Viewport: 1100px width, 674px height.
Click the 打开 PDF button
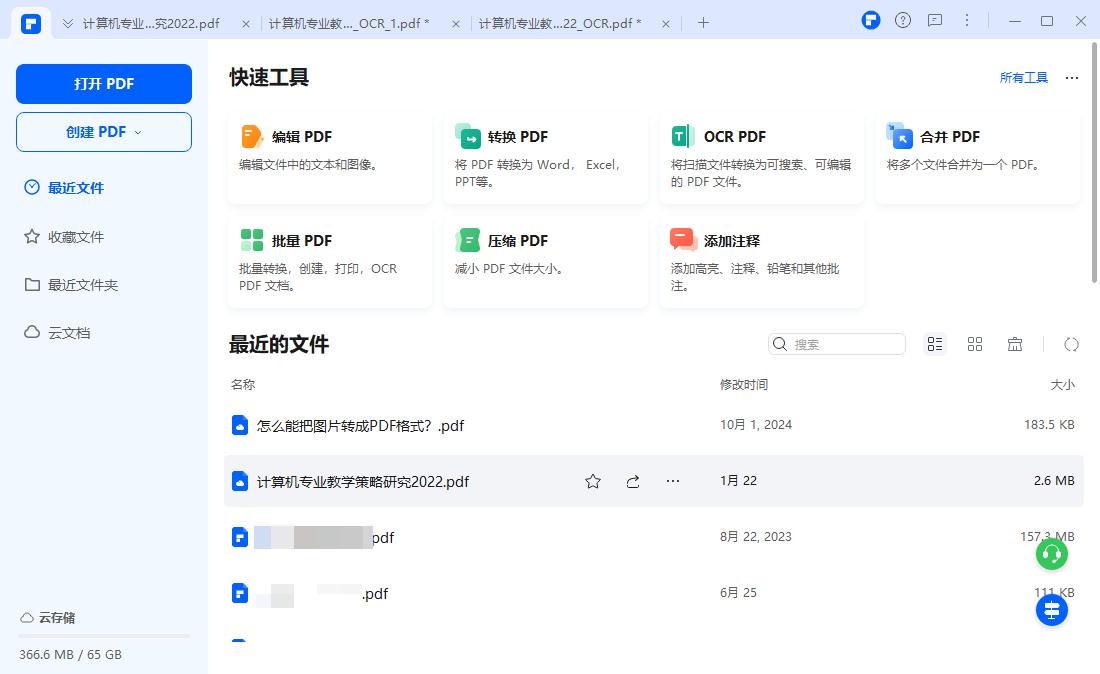point(103,84)
